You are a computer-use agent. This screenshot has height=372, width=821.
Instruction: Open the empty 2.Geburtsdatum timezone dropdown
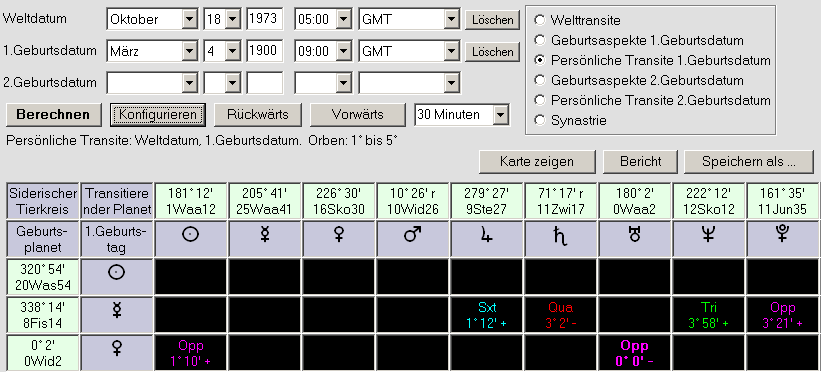pyautogui.click(x=451, y=83)
